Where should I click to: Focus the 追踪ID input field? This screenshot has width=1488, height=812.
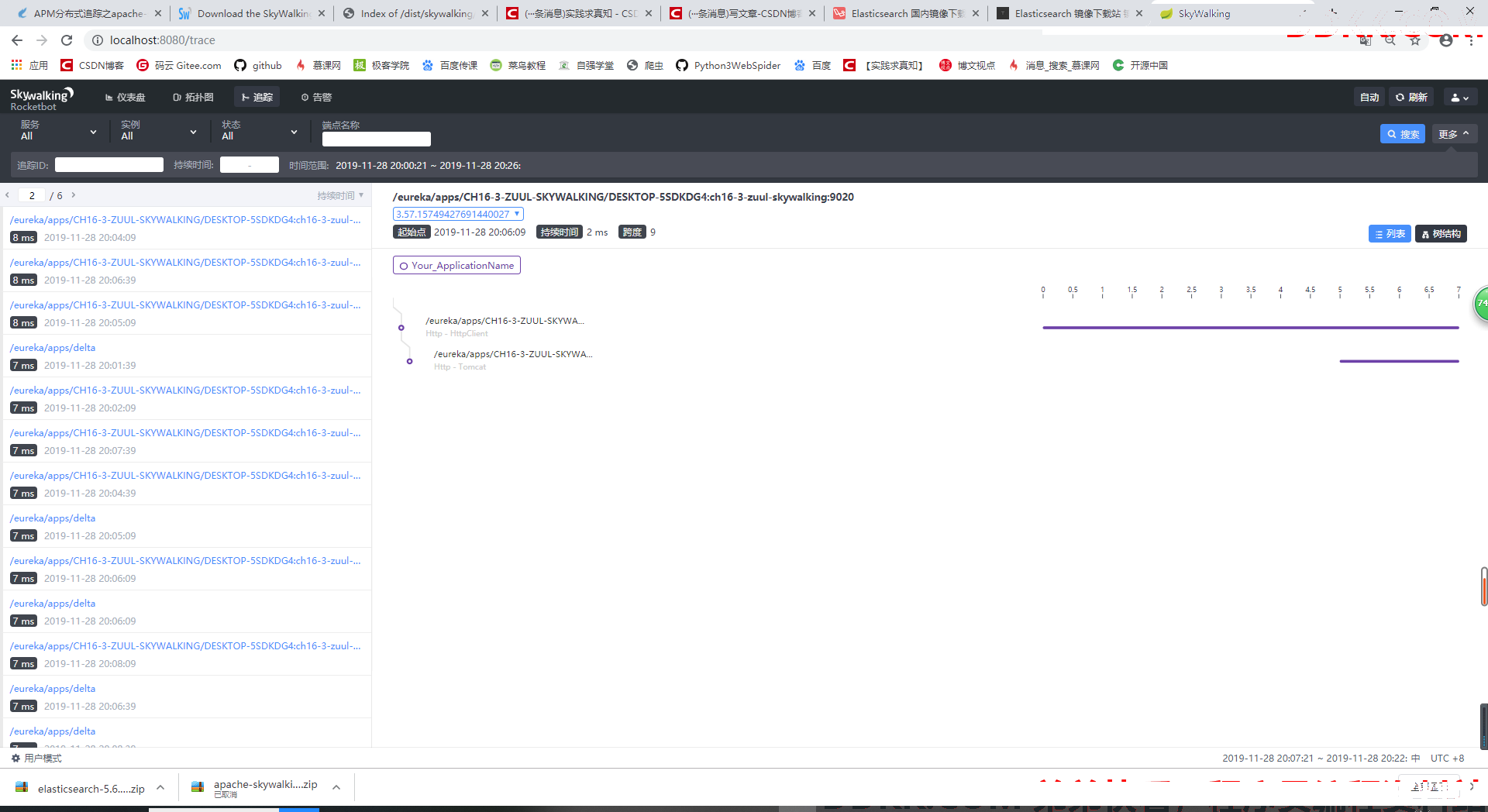click(x=109, y=165)
